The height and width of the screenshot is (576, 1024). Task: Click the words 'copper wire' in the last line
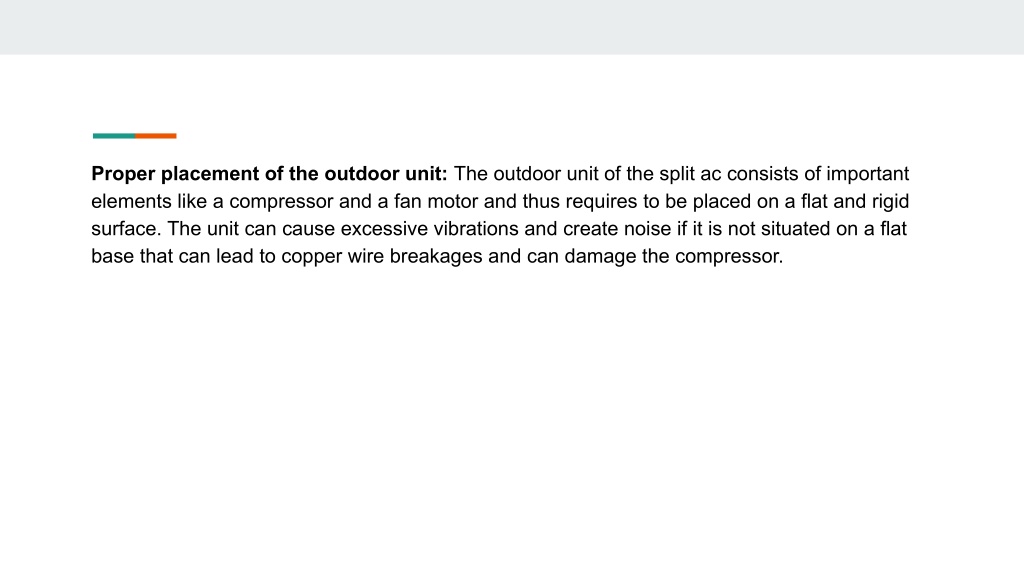tap(332, 256)
